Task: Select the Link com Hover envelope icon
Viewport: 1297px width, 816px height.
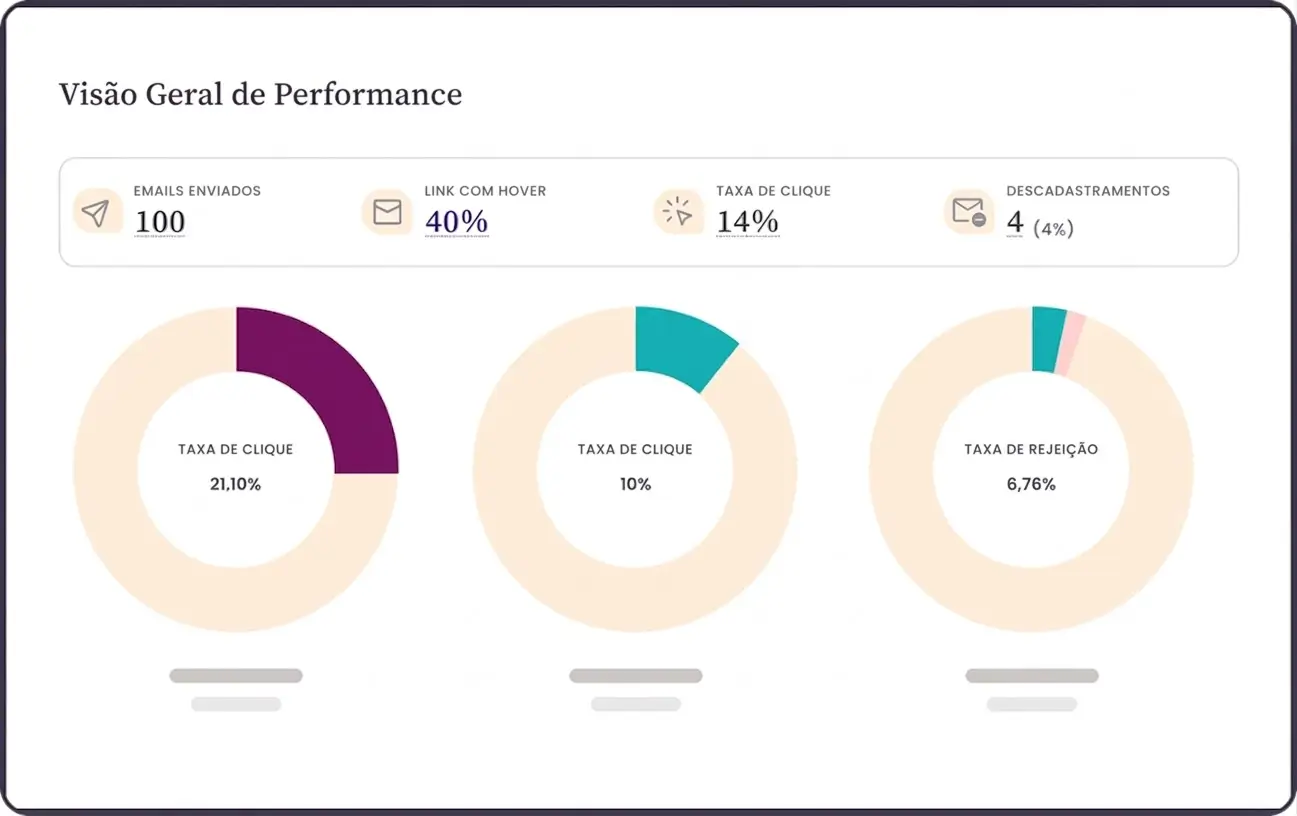Action: pyautogui.click(x=386, y=210)
